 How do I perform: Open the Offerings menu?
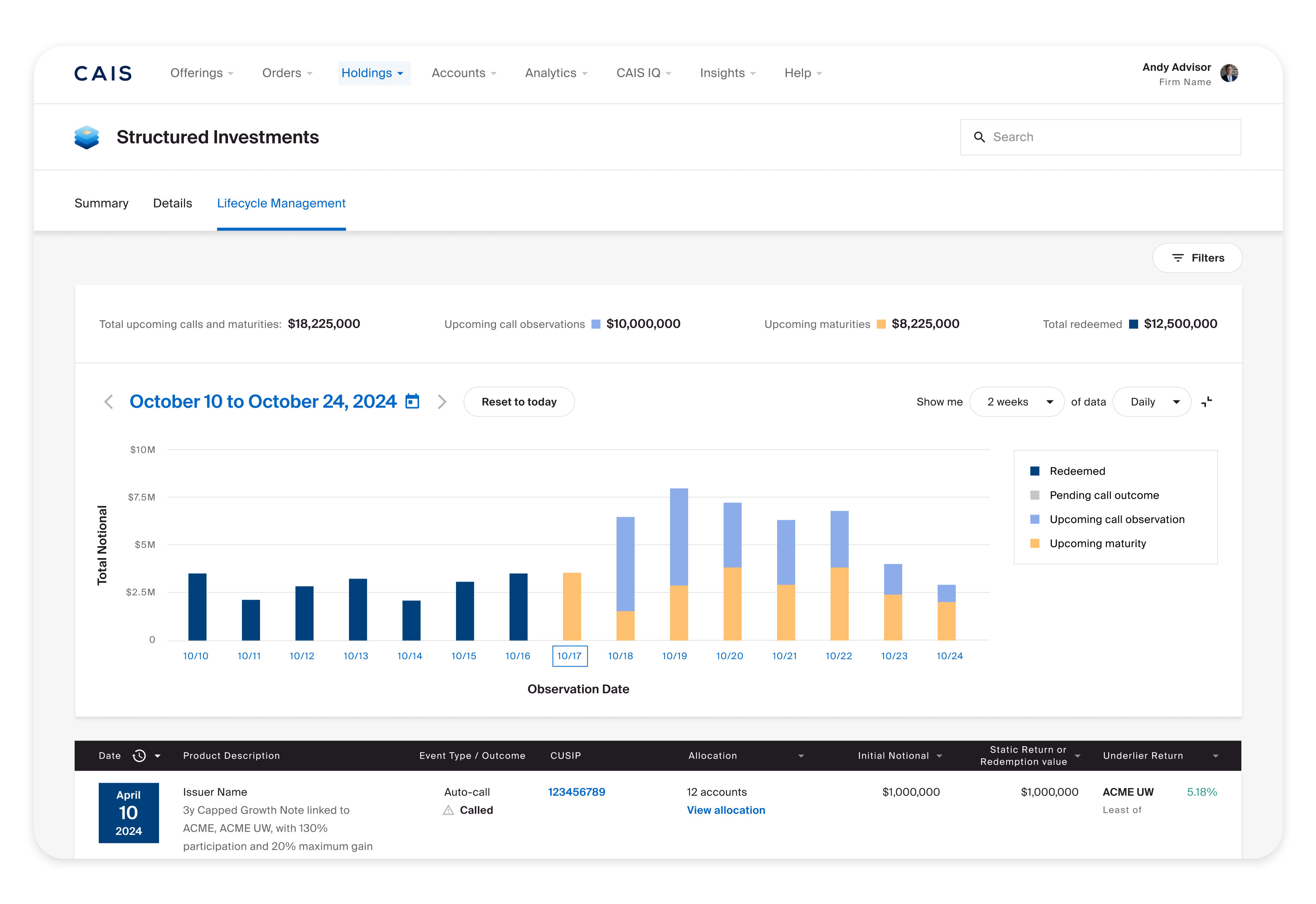coord(202,73)
